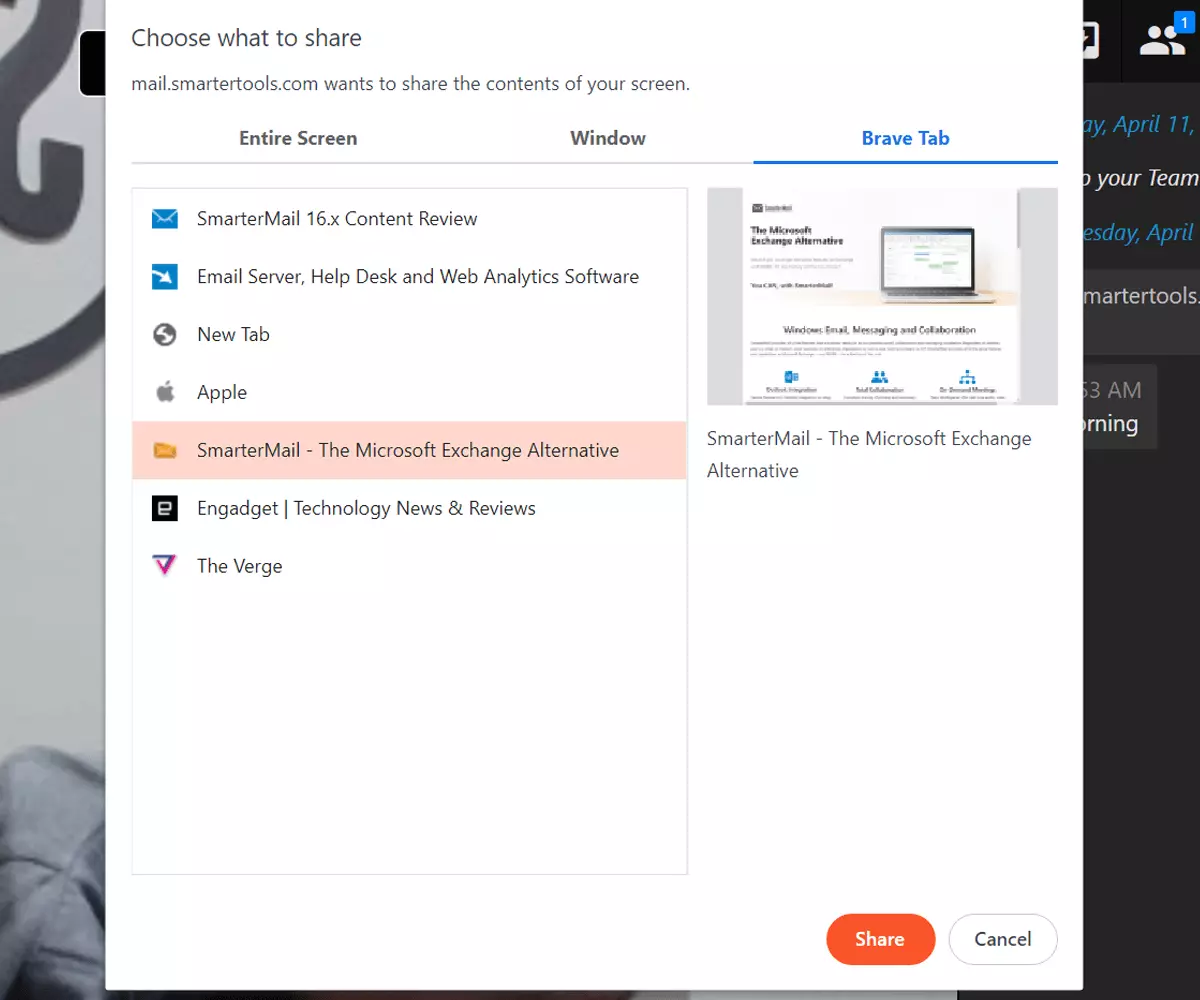Screen dimensions: 1200x1000
Task: Open the participants icon with badge 1
Action: point(1163,38)
